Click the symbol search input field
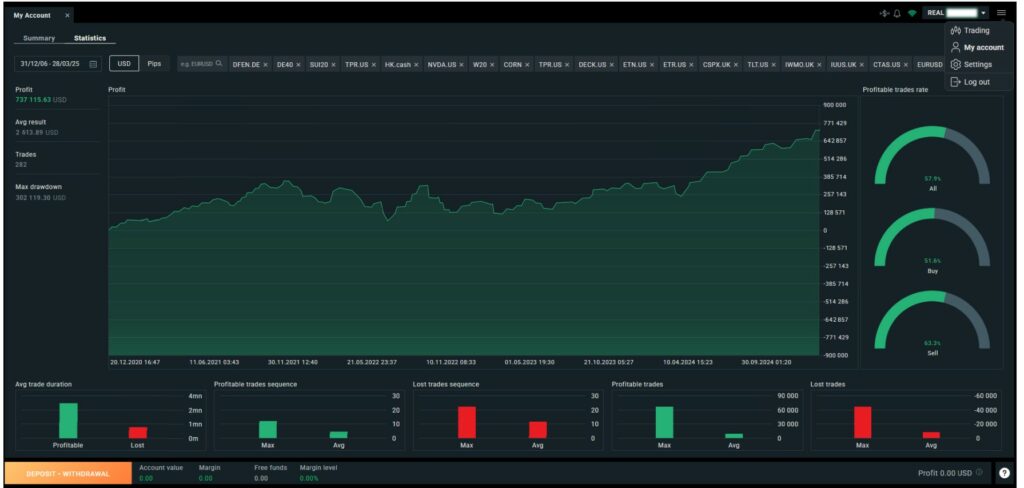The height and width of the screenshot is (488, 1024). [x=196, y=64]
